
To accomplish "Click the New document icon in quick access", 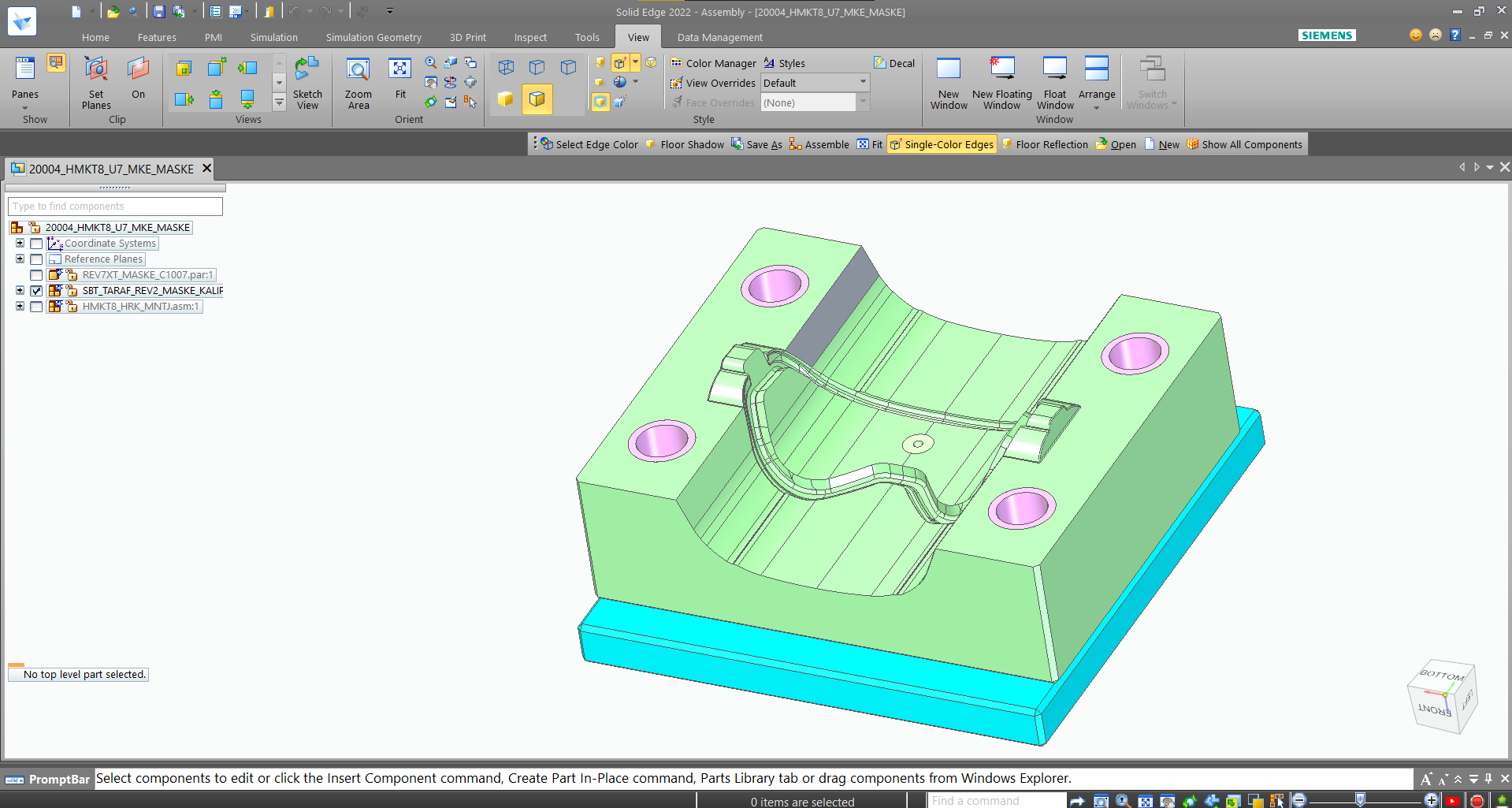I will pos(76,12).
